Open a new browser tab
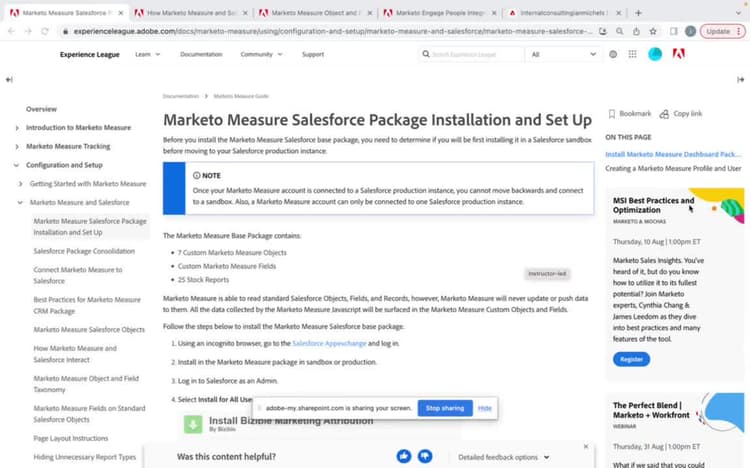750x468 pixels. [x=638, y=13]
